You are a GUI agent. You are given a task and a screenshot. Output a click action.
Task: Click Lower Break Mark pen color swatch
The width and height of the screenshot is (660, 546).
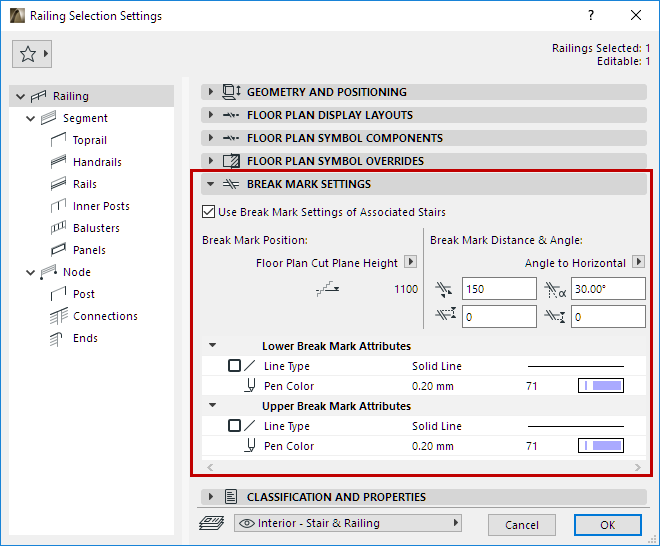pos(601,385)
